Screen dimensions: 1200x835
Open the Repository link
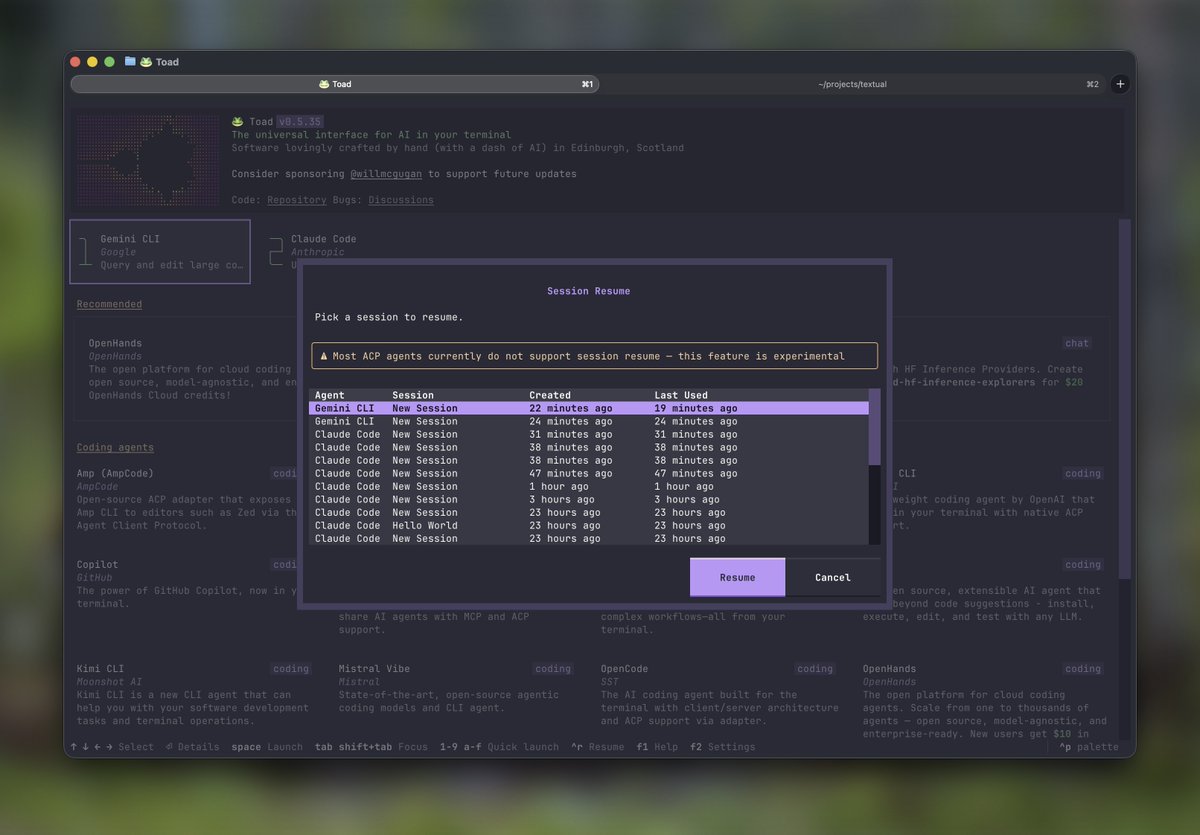(x=297, y=200)
